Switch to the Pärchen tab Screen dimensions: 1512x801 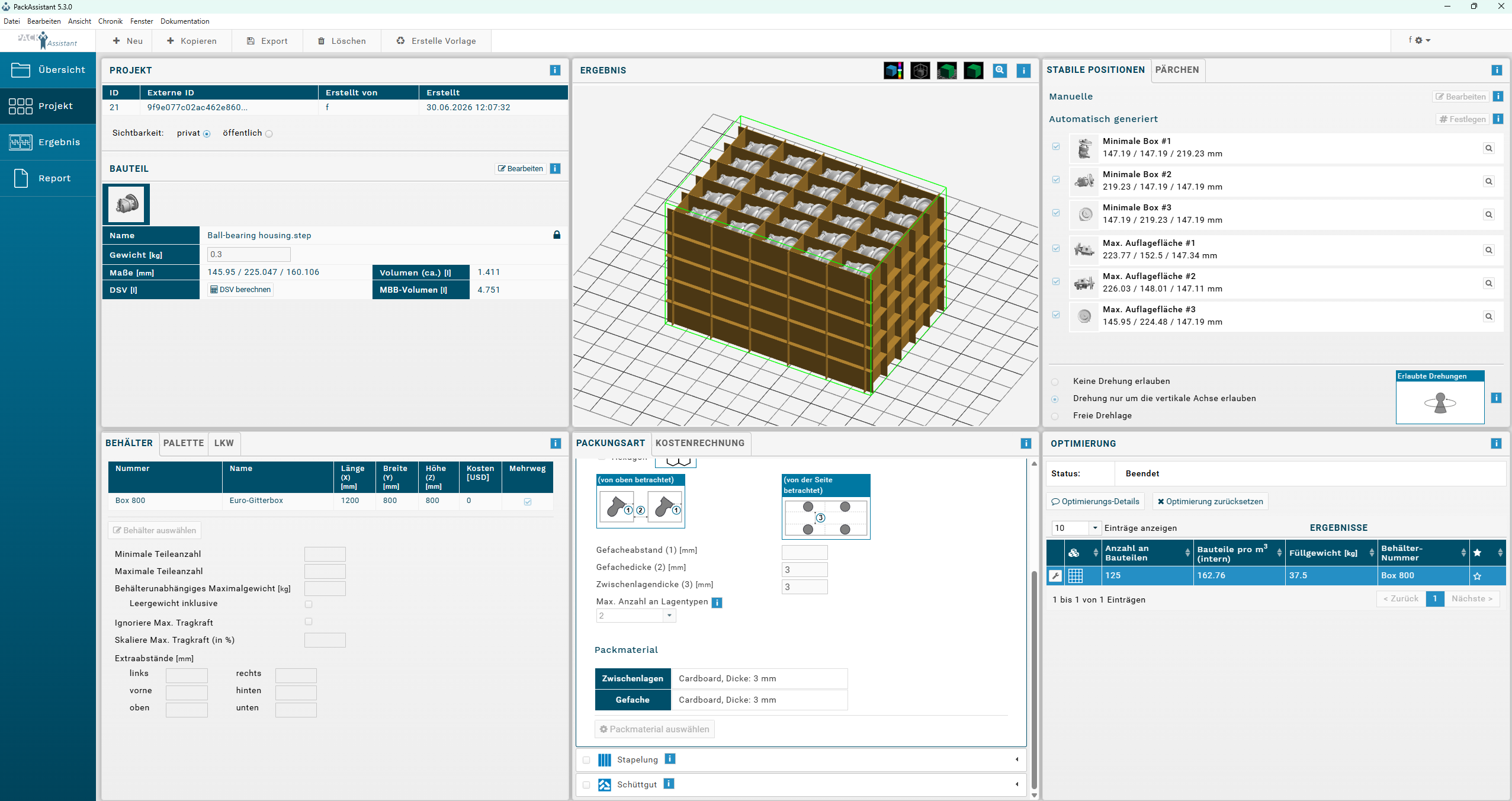[1177, 70]
